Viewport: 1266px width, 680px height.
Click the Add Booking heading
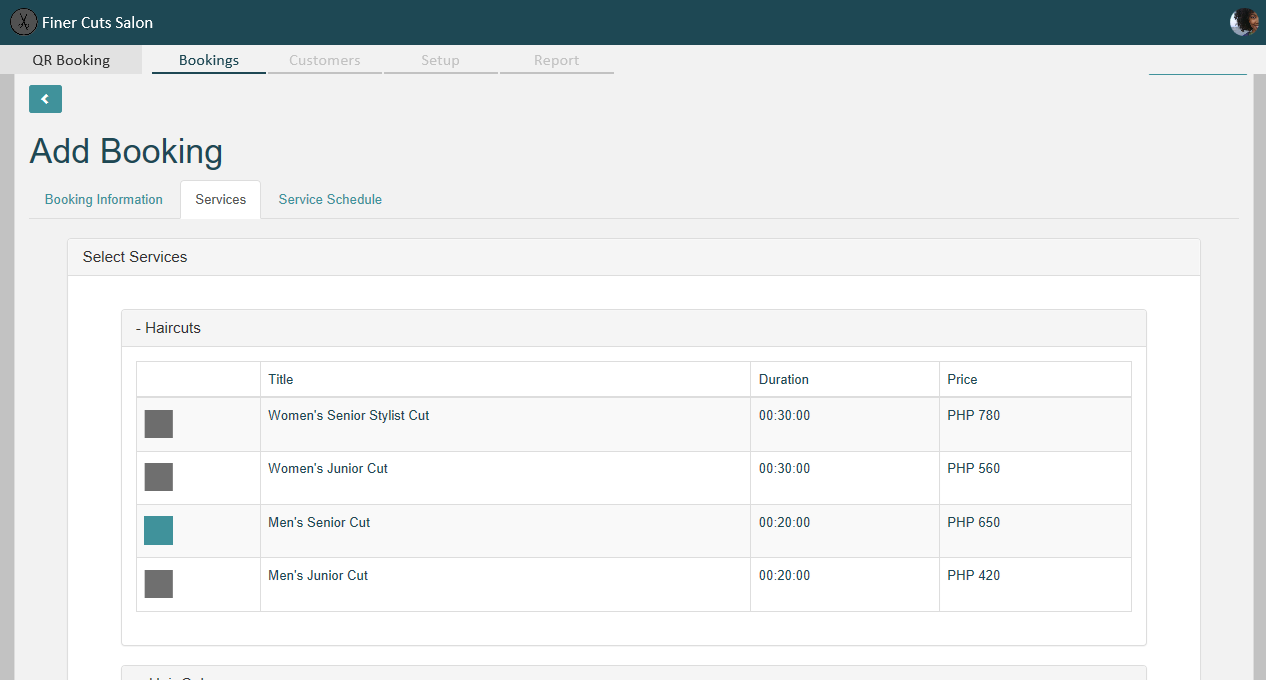(x=126, y=151)
